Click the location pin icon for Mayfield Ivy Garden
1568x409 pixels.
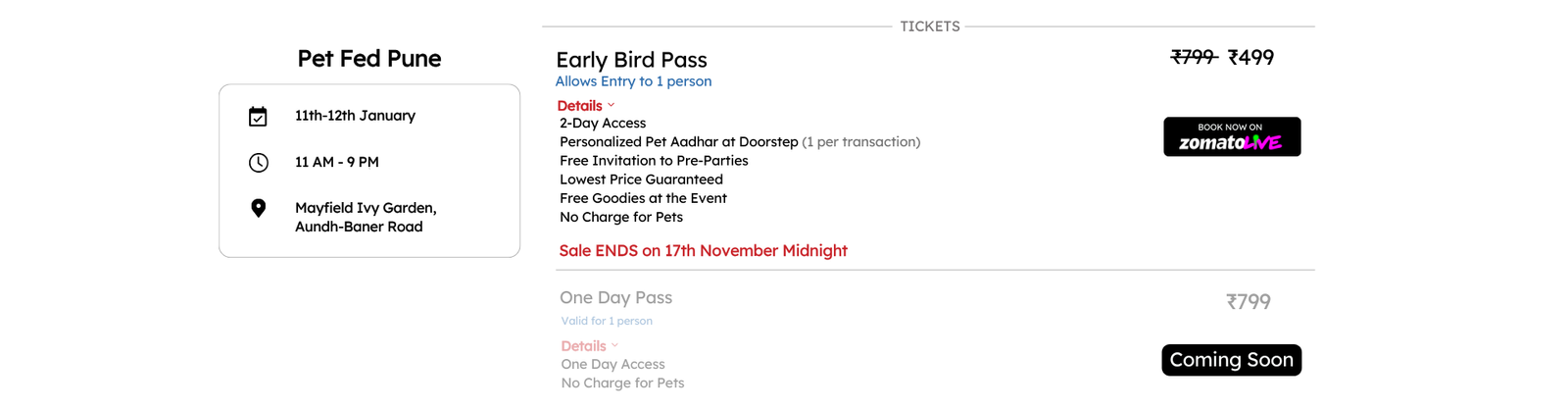coord(258,208)
